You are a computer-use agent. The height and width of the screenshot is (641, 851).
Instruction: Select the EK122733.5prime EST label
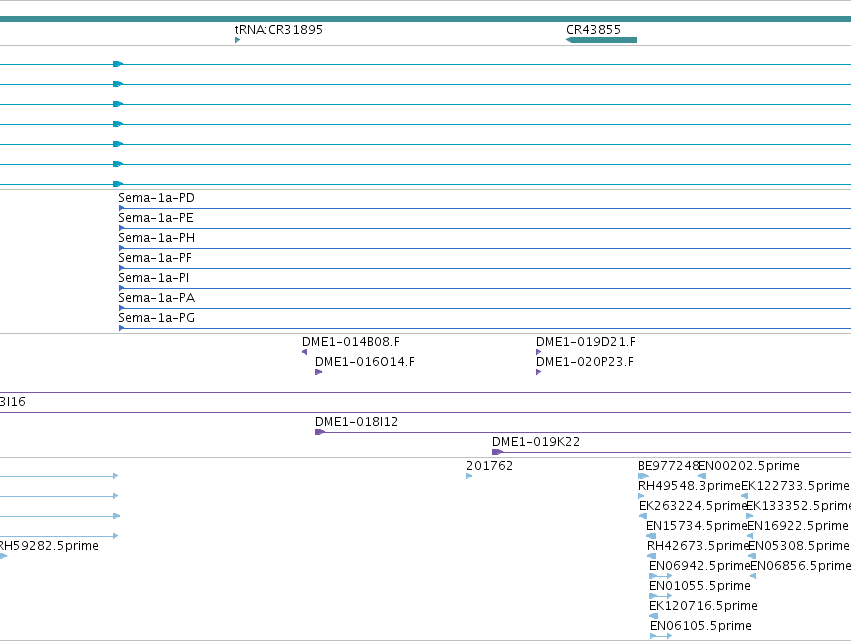[x=795, y=486]
